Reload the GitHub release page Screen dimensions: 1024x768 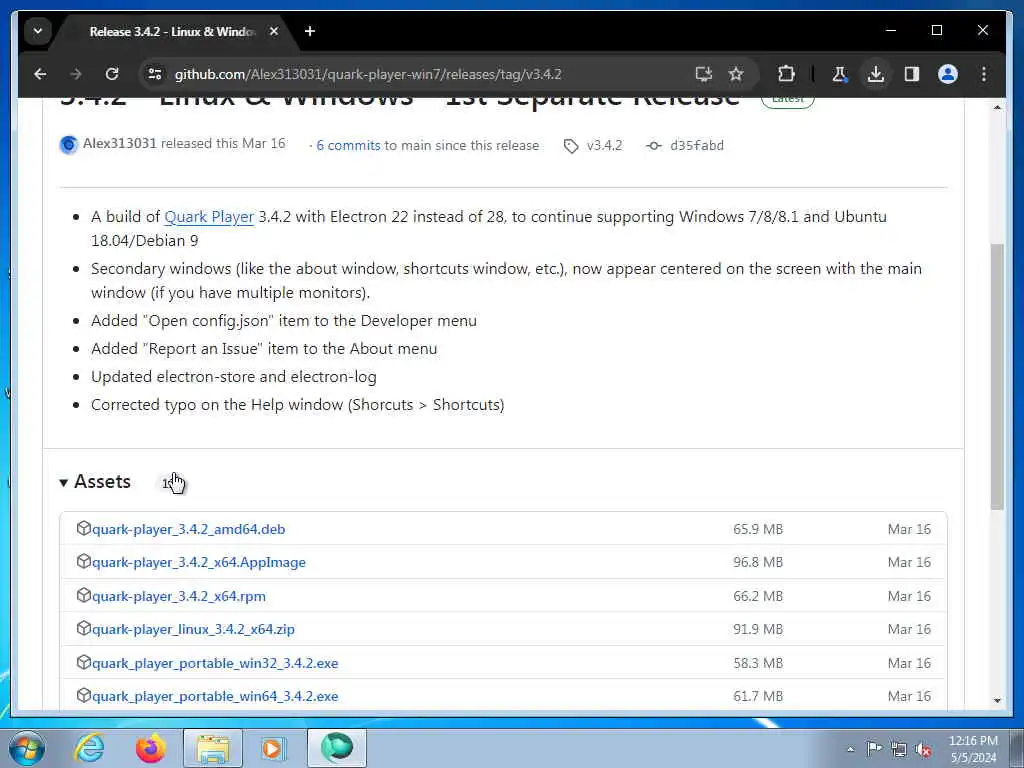click(112, 74)
